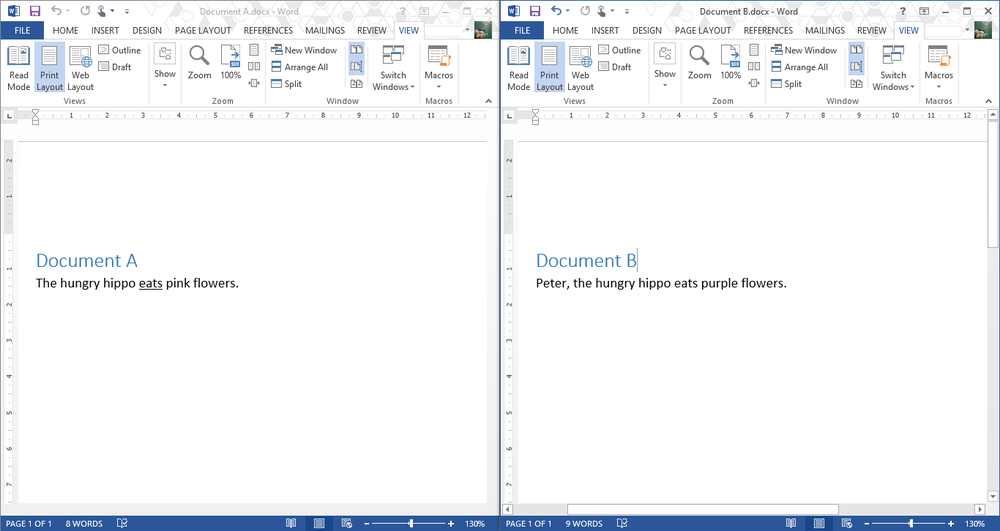Switch to Web Layout in Document B window

[x=580, y=68]
